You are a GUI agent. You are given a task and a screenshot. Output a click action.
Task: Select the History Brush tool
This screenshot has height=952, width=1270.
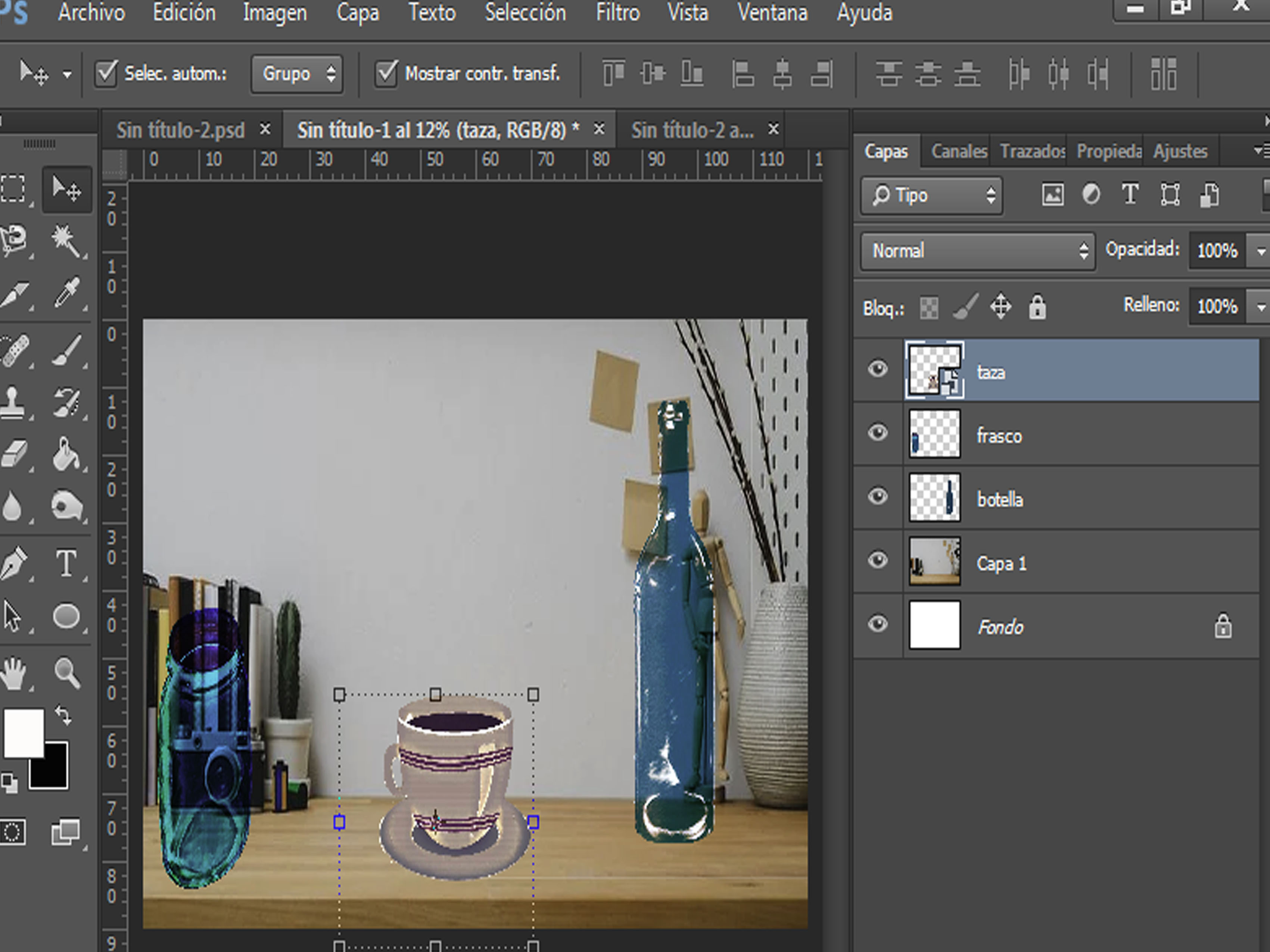[67, 402]
